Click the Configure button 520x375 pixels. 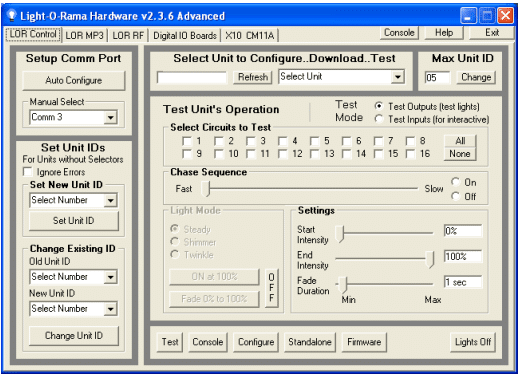[256, 342]
